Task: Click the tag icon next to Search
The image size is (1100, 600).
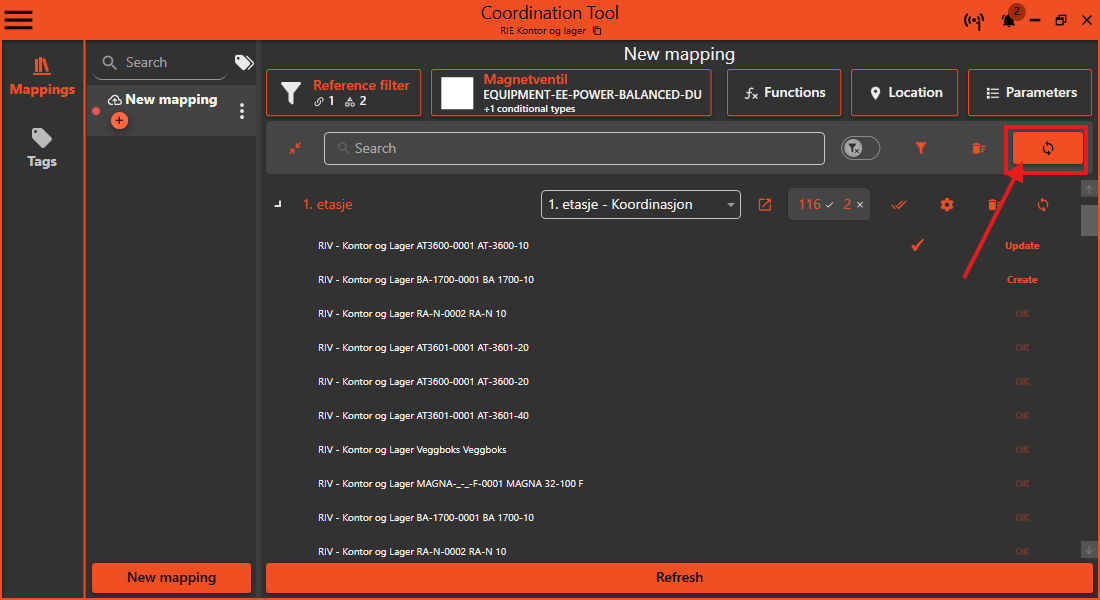Action: tap(243, 62)
